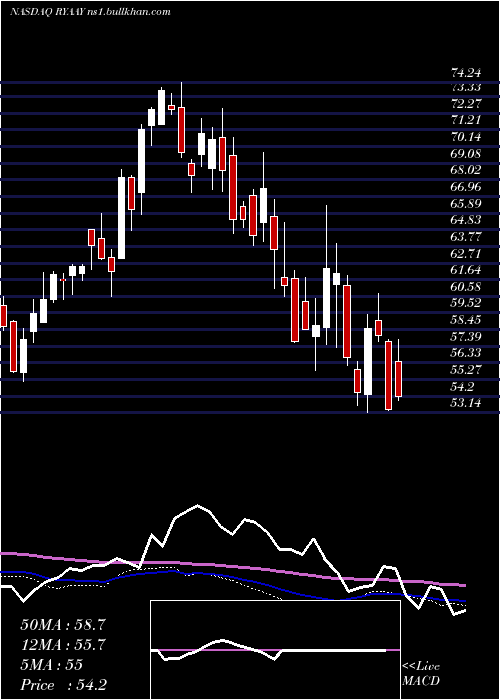Image resolution: width=500 pixels, height=700 pixels.
Task: Click the 70.14 price axis label
Action: [466, 137]
